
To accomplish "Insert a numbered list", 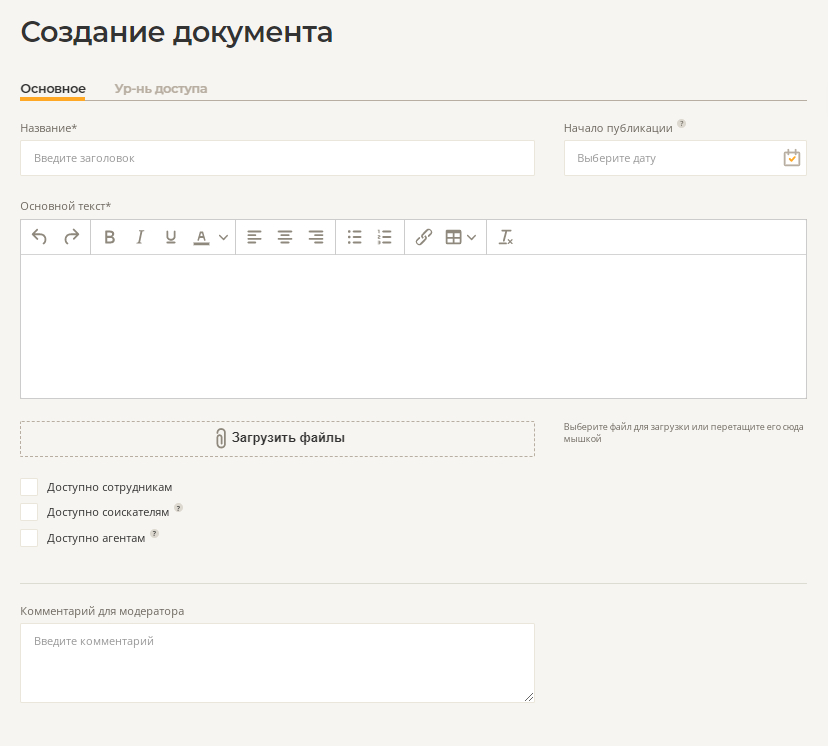I will tap(384, 237).
